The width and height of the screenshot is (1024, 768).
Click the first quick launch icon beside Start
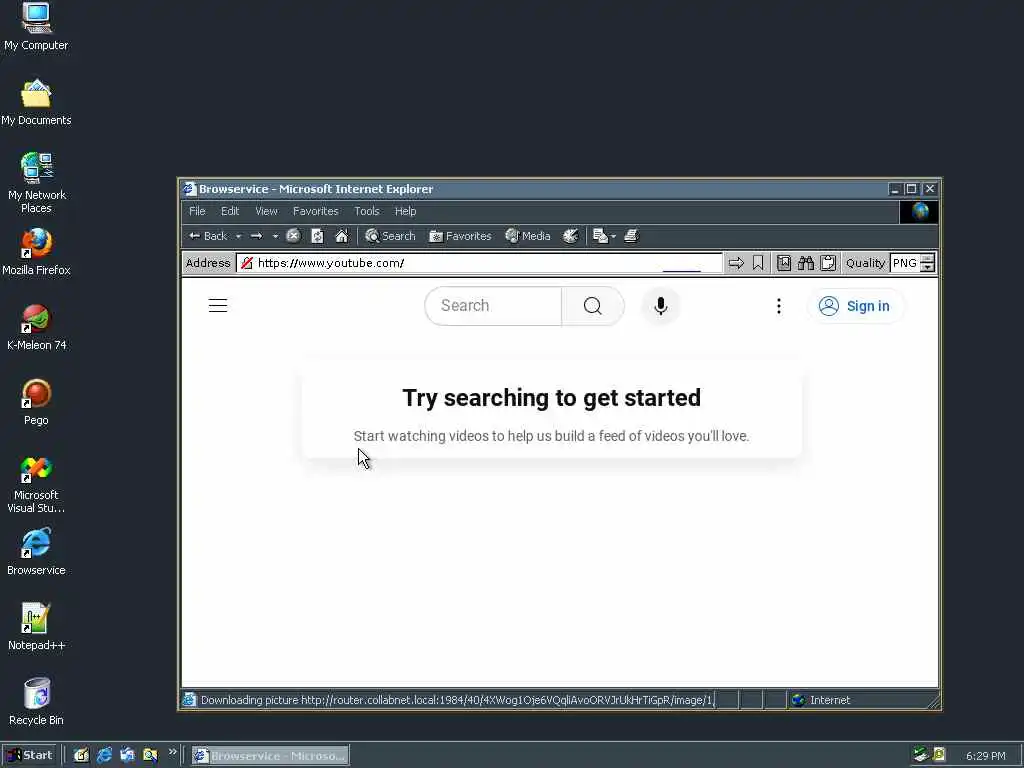tap(81, 756)
